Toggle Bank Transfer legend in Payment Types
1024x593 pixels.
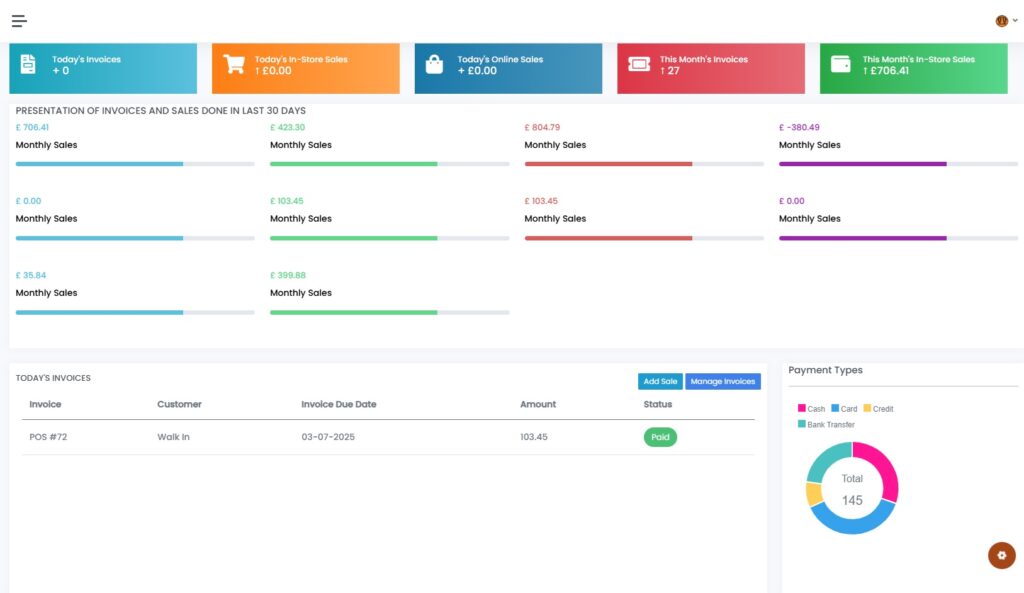(825, 425)
